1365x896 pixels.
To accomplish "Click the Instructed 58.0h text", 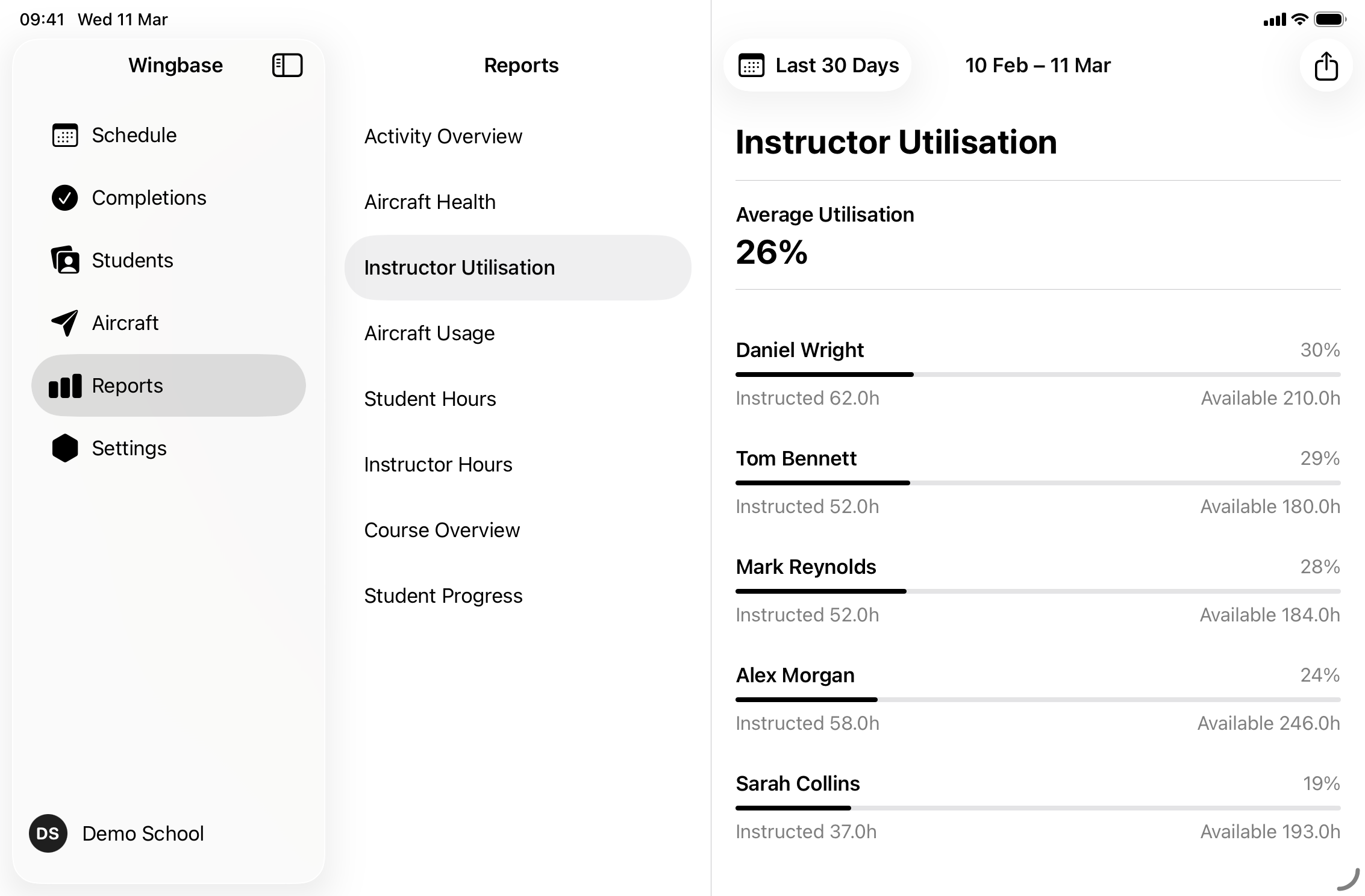I will coord(807,723).
